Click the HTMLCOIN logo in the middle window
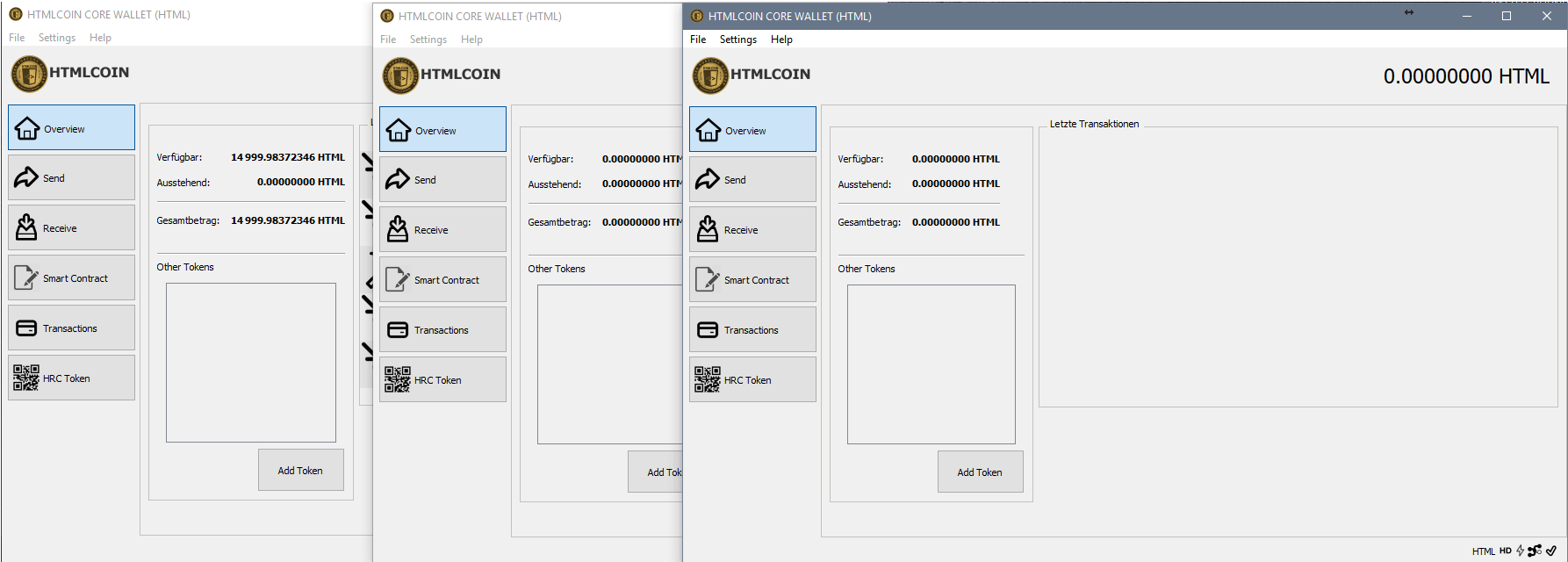Image resolution: width=1568 pixels, height=562 pixels. click(x=401, y=76)
